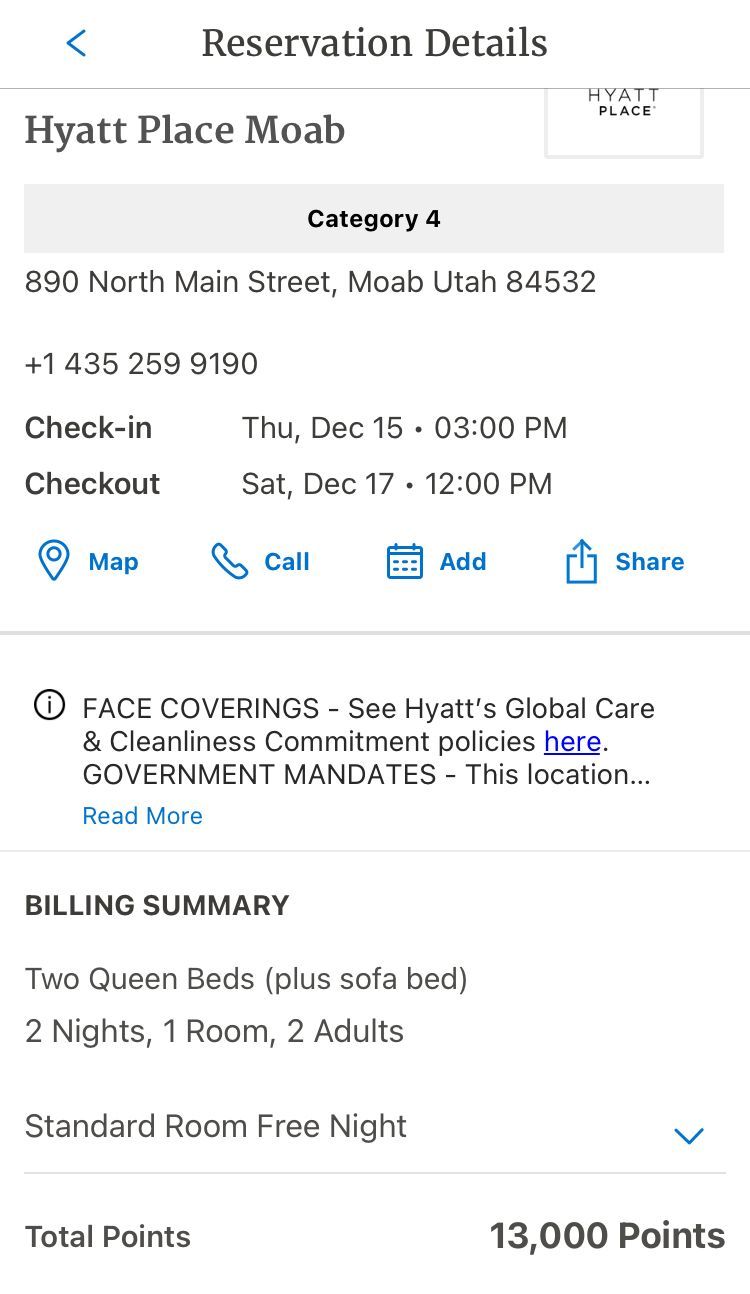
Task: Tap the 13,000 Points total
Action: [x=607, y=1236]
